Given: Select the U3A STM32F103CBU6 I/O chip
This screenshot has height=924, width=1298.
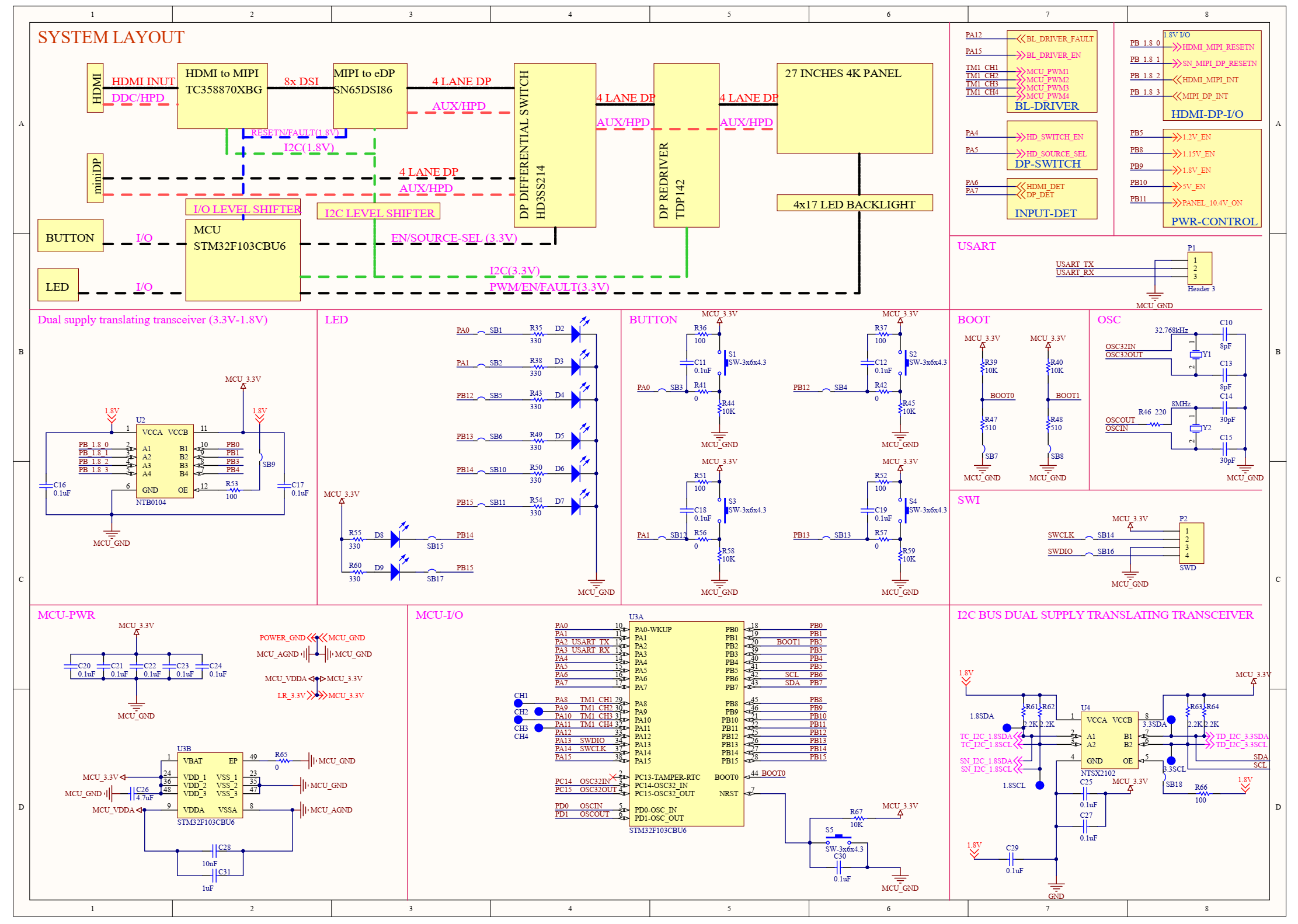Looking at the screenshot, I should coord(686,723).
